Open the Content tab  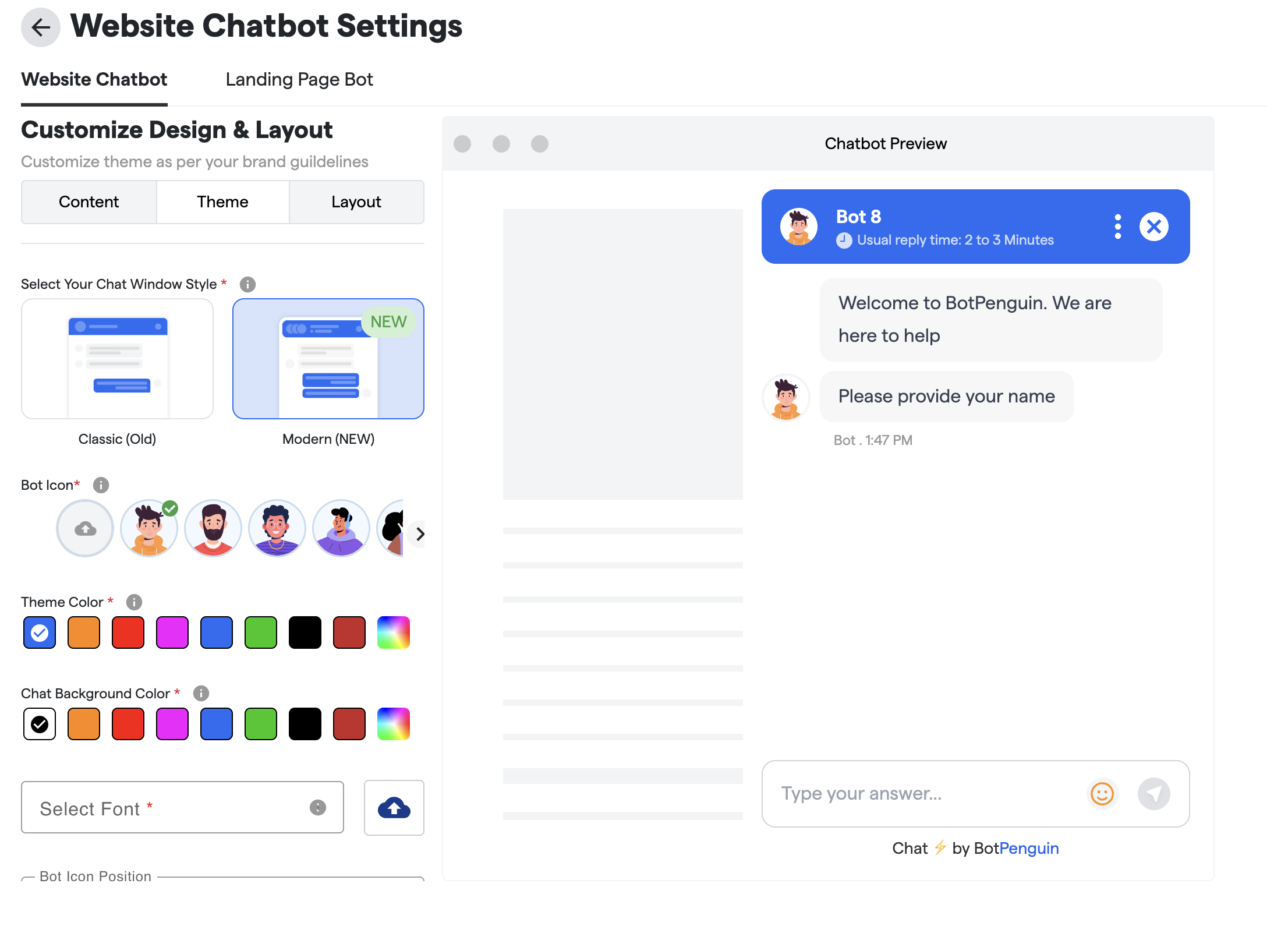tap(89, 202)
